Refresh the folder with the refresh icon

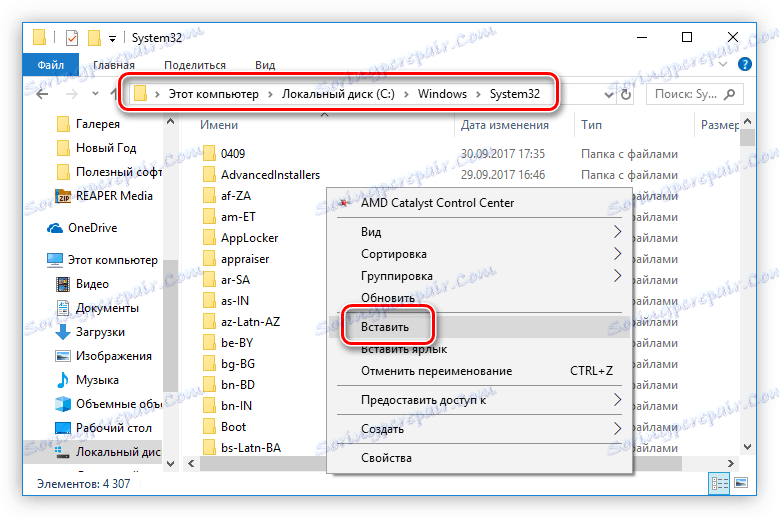(x=626, y=94)
